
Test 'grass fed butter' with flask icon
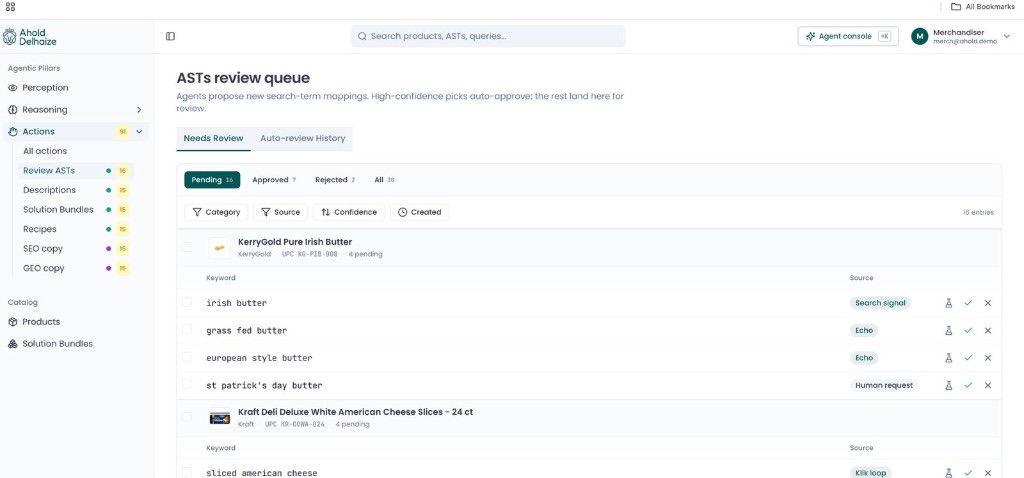(949, 330)
